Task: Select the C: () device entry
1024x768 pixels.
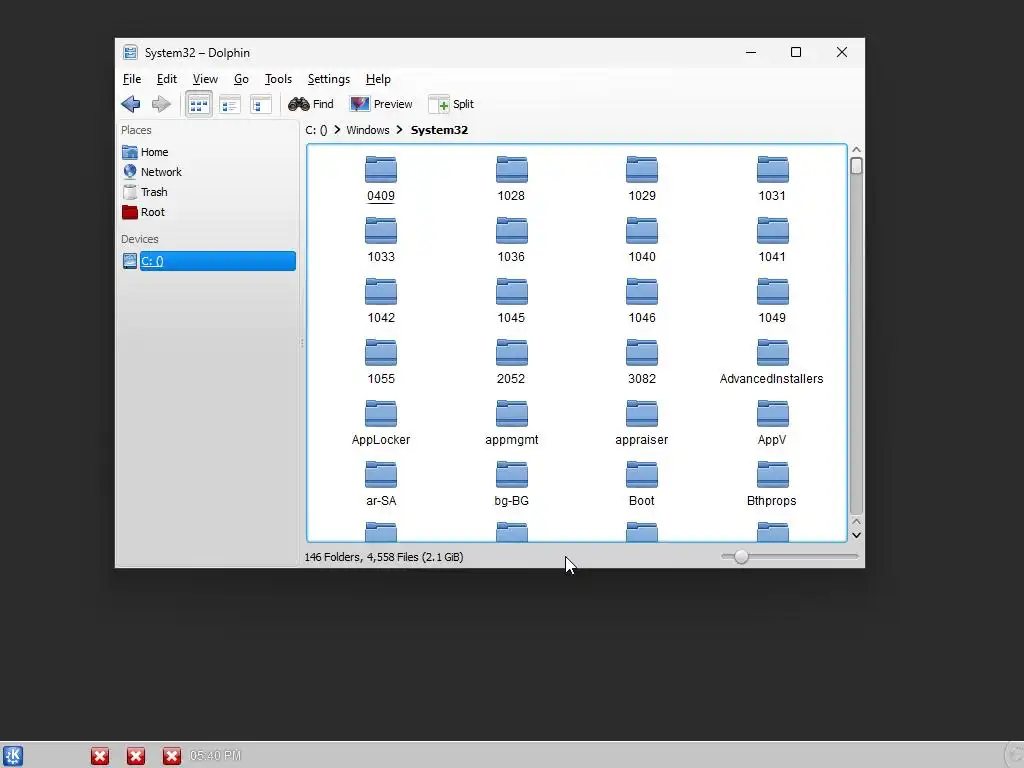Action: pyautogui.click(x=208, y=261)
